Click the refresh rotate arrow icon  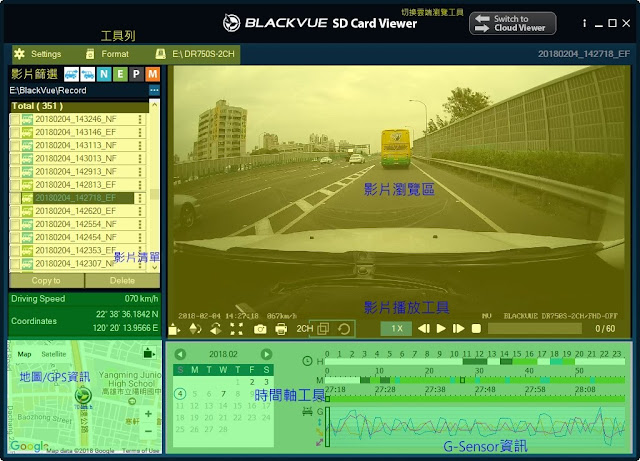[x=344, y=329]
